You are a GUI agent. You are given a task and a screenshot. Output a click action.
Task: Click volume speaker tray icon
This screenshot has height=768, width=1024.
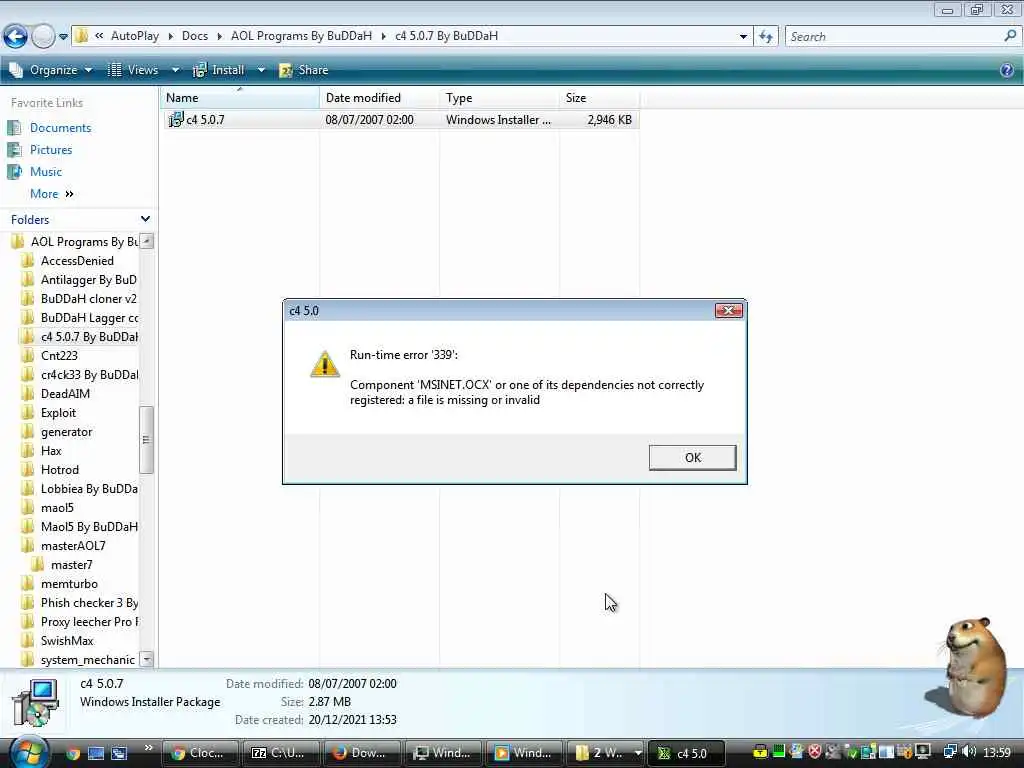point(969,752)
